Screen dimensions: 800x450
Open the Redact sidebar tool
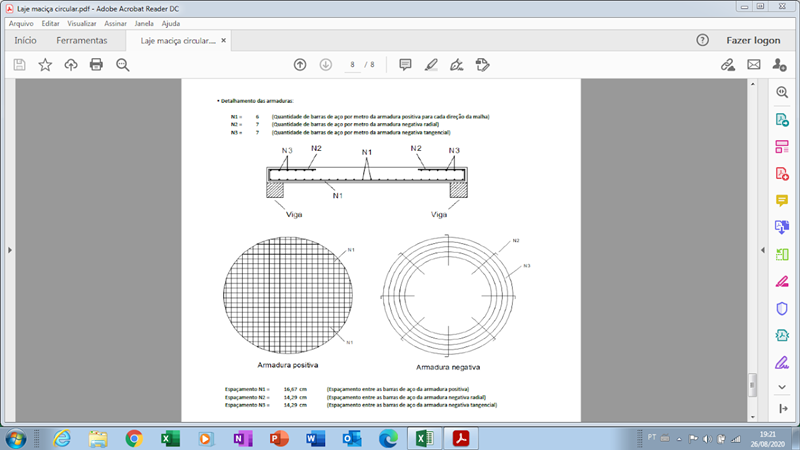point(782,281)
